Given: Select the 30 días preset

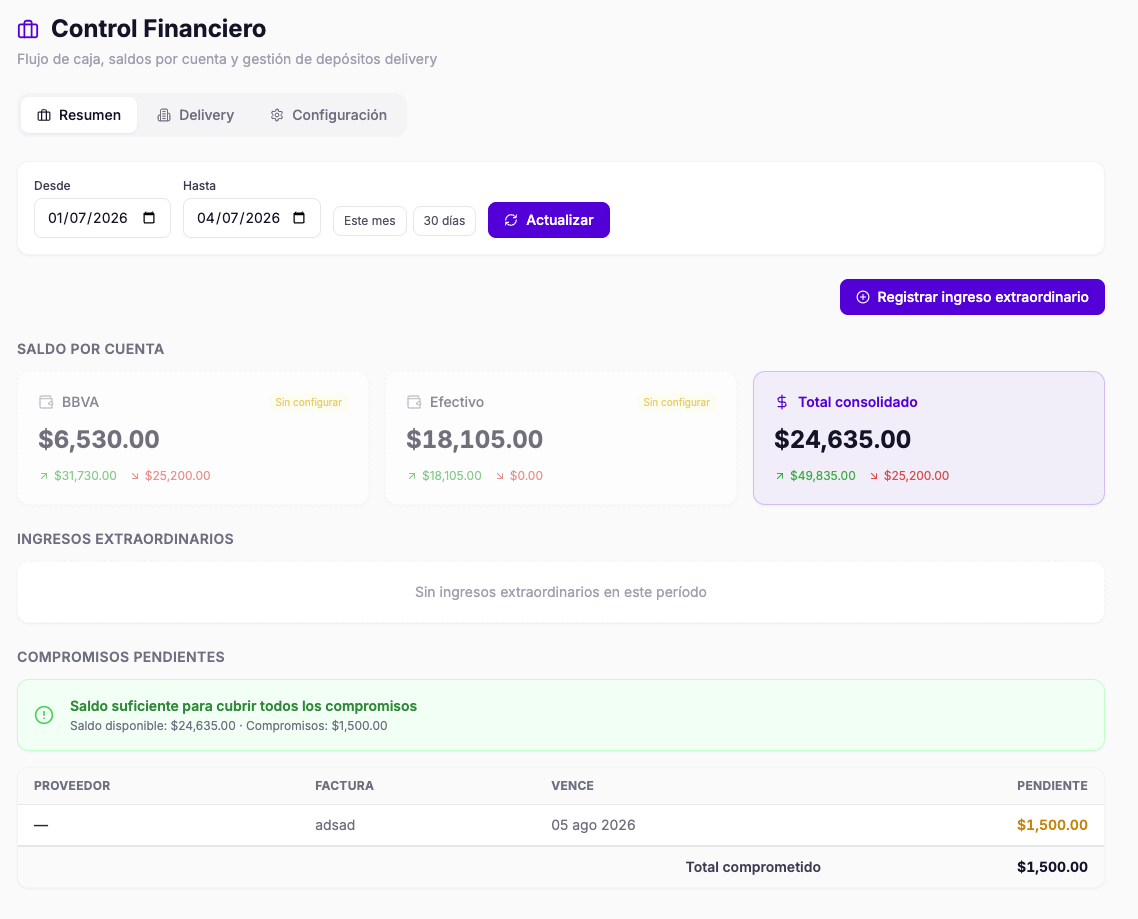Looking at the screenshot, I should tap(444, 221).
